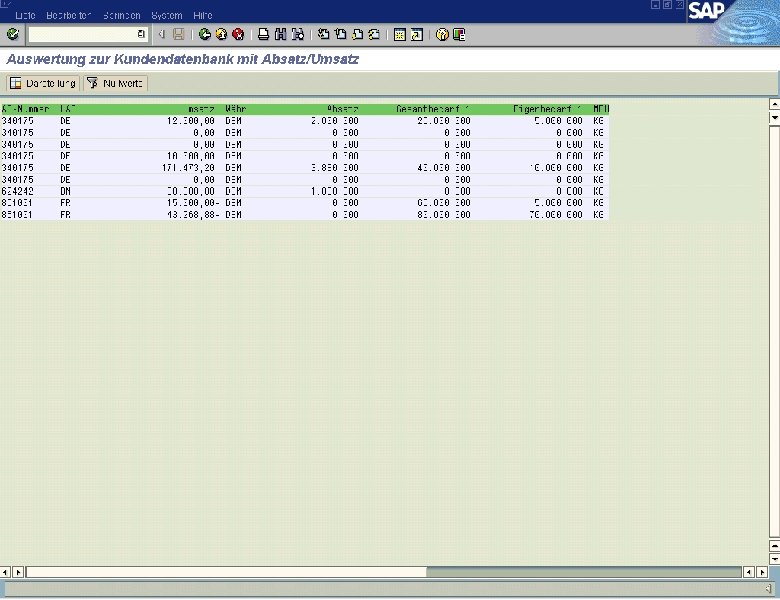Click the bottom-most vertical scrollbar down arrow
The width and height of the screenshot is (780, 600).
pyautogui.click(x=775, y=559)
